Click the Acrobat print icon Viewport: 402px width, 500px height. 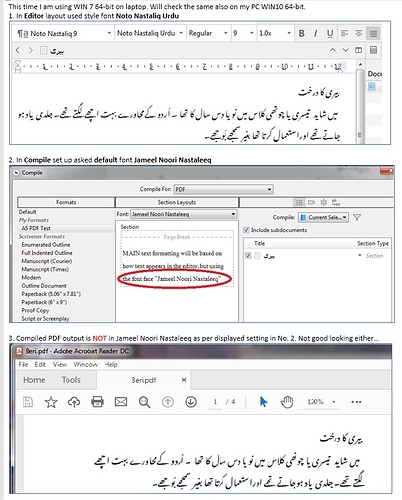[x=97, y=402]
